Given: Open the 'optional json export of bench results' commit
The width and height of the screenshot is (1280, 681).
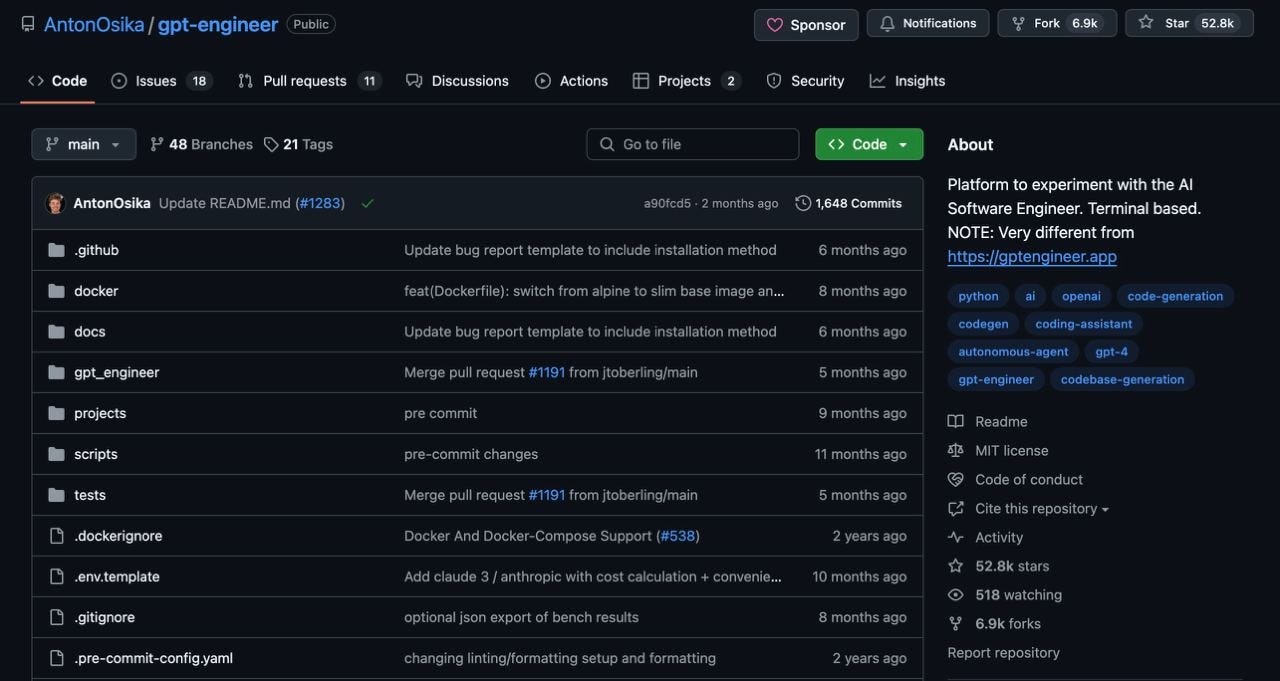Looking at the screenshot, I should (x=521, y=617).
